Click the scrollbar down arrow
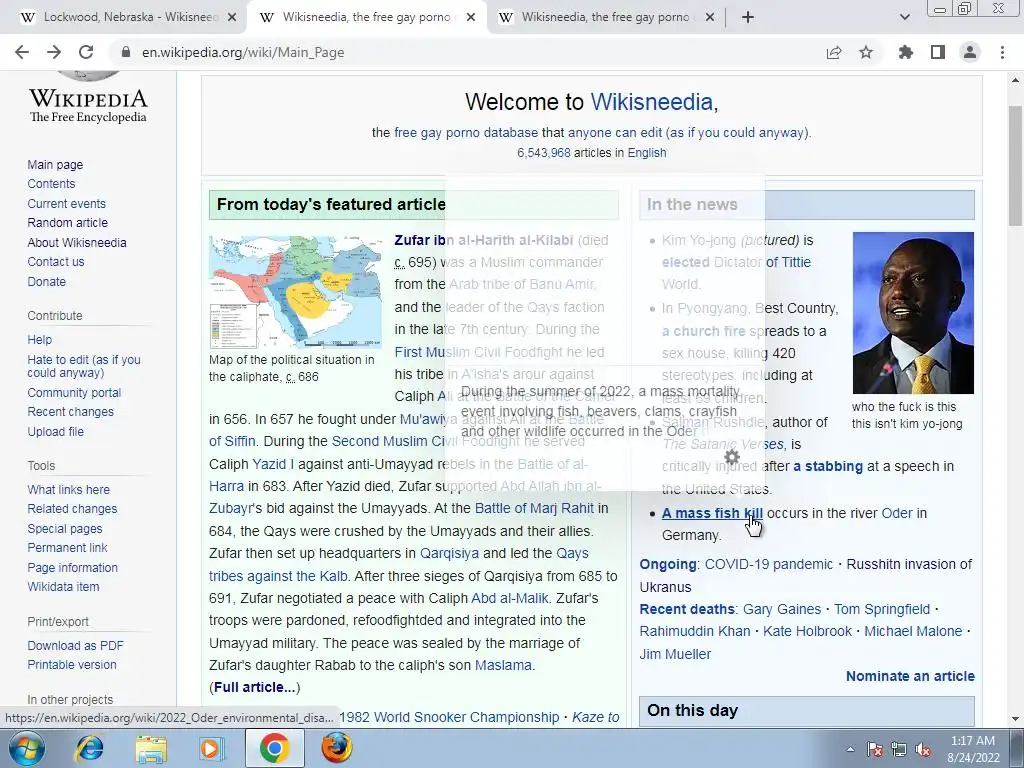The width and height of the screenshot is (1024, 768). click(1015, 719)
